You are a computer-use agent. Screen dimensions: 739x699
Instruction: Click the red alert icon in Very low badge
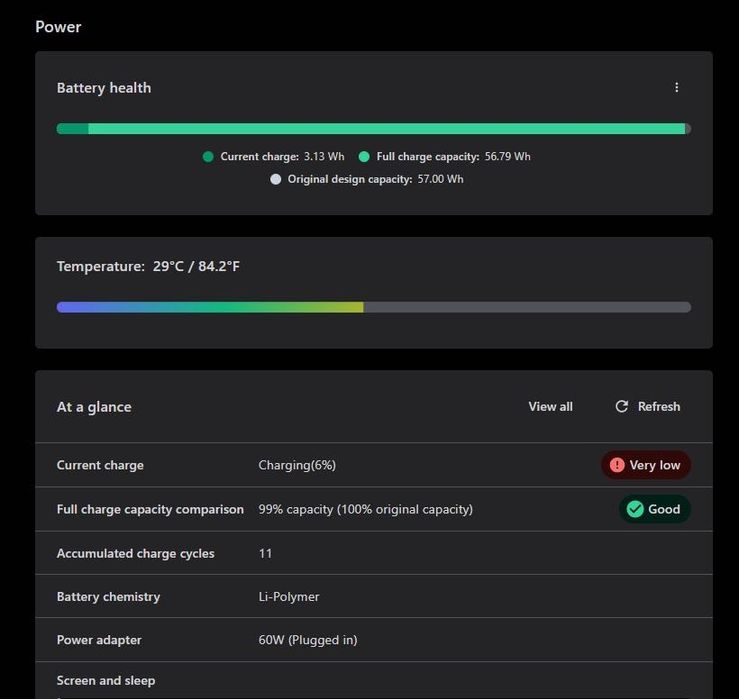tap(617, 465)
